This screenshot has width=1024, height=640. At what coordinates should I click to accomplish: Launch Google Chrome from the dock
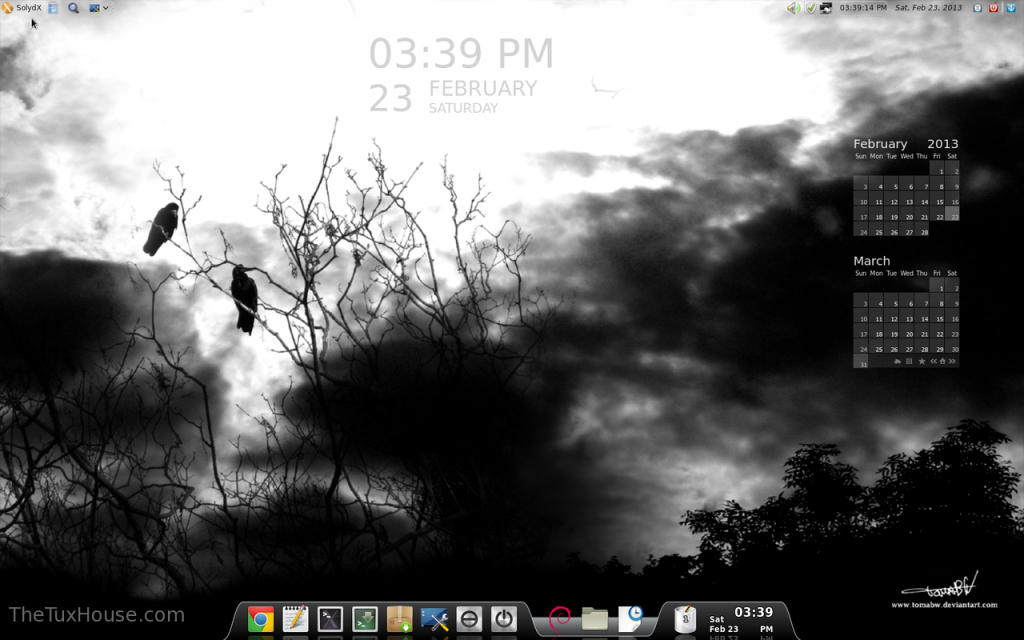coord(261,618)
